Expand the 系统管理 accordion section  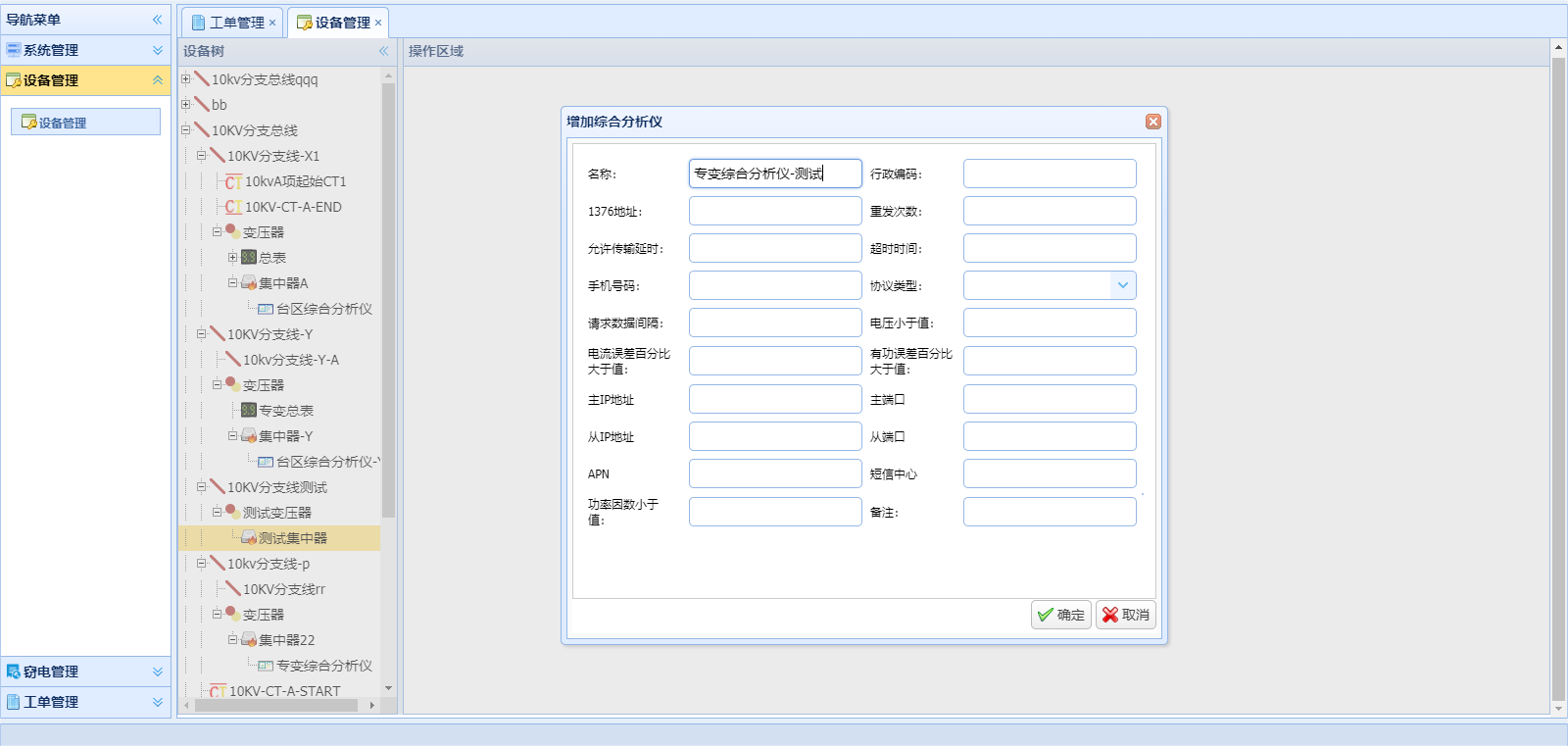pyautogui.click(x=158, y=50)
